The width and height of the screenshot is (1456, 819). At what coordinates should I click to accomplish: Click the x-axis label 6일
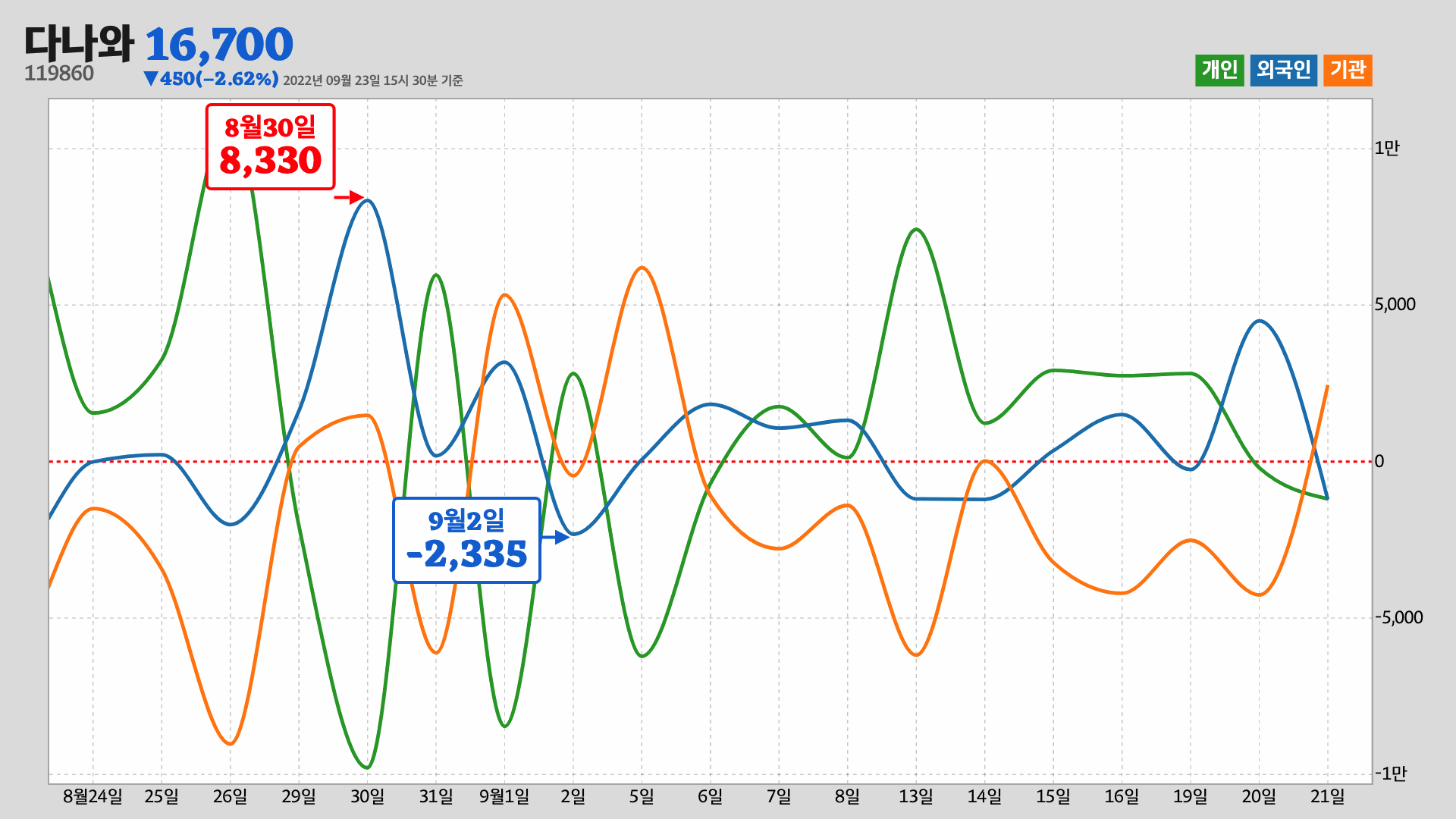[x=711, y=796]
